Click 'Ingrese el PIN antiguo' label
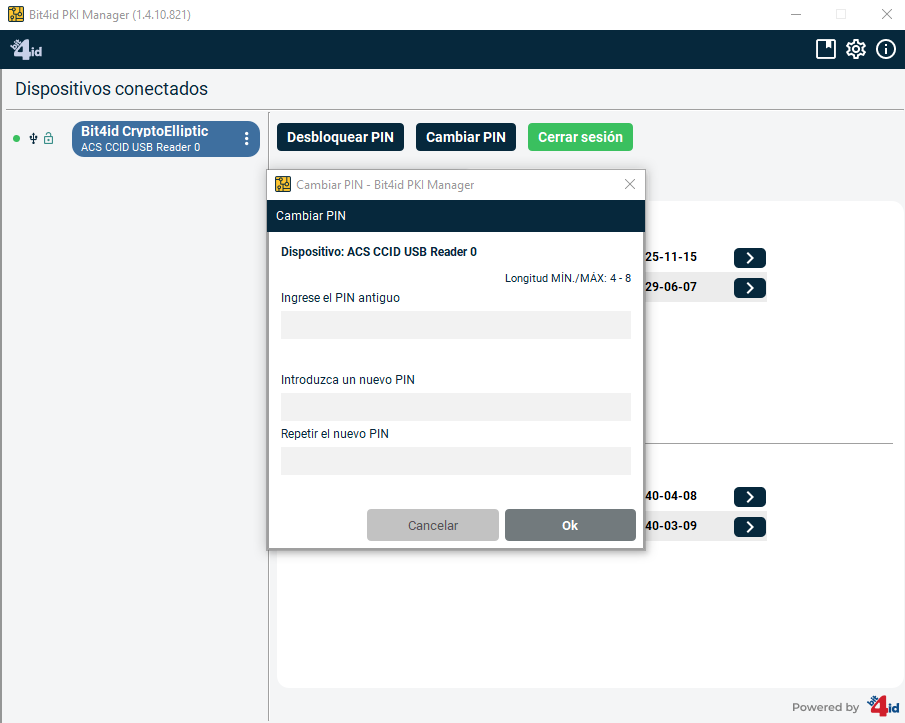Image resolution: width=905 pixels, height=723 pixels. (340, 298)
